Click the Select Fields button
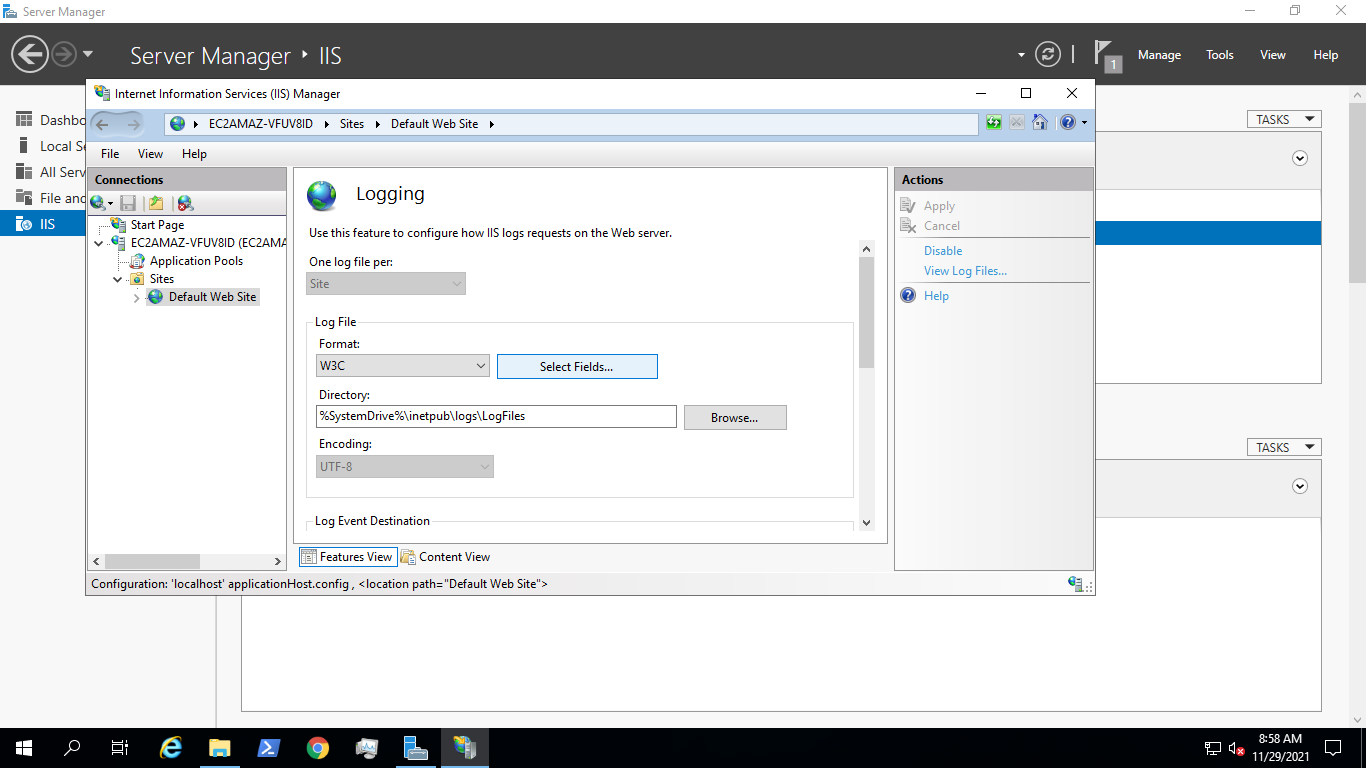This screenshot has width=1366, height=768. (x=577, y=366)
